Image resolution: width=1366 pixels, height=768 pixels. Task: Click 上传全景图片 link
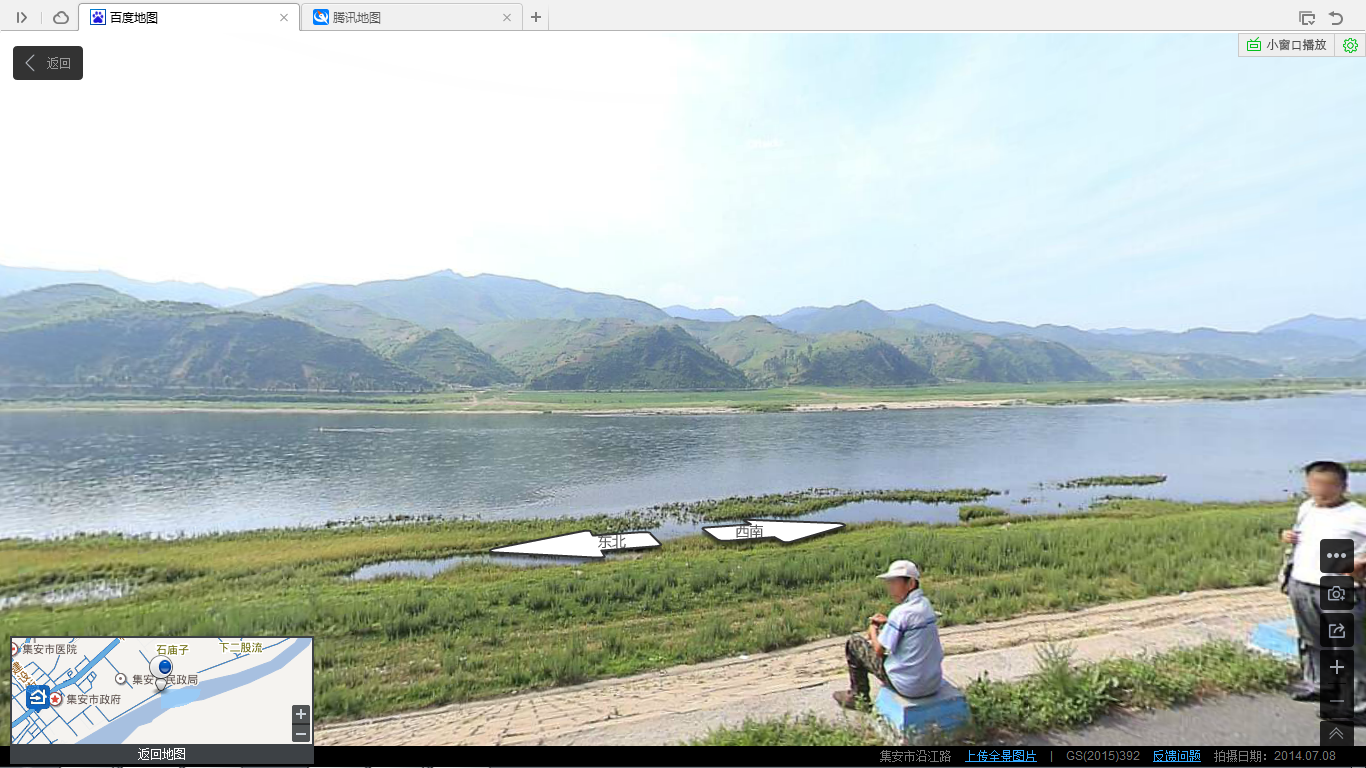tap(1001, 756)
